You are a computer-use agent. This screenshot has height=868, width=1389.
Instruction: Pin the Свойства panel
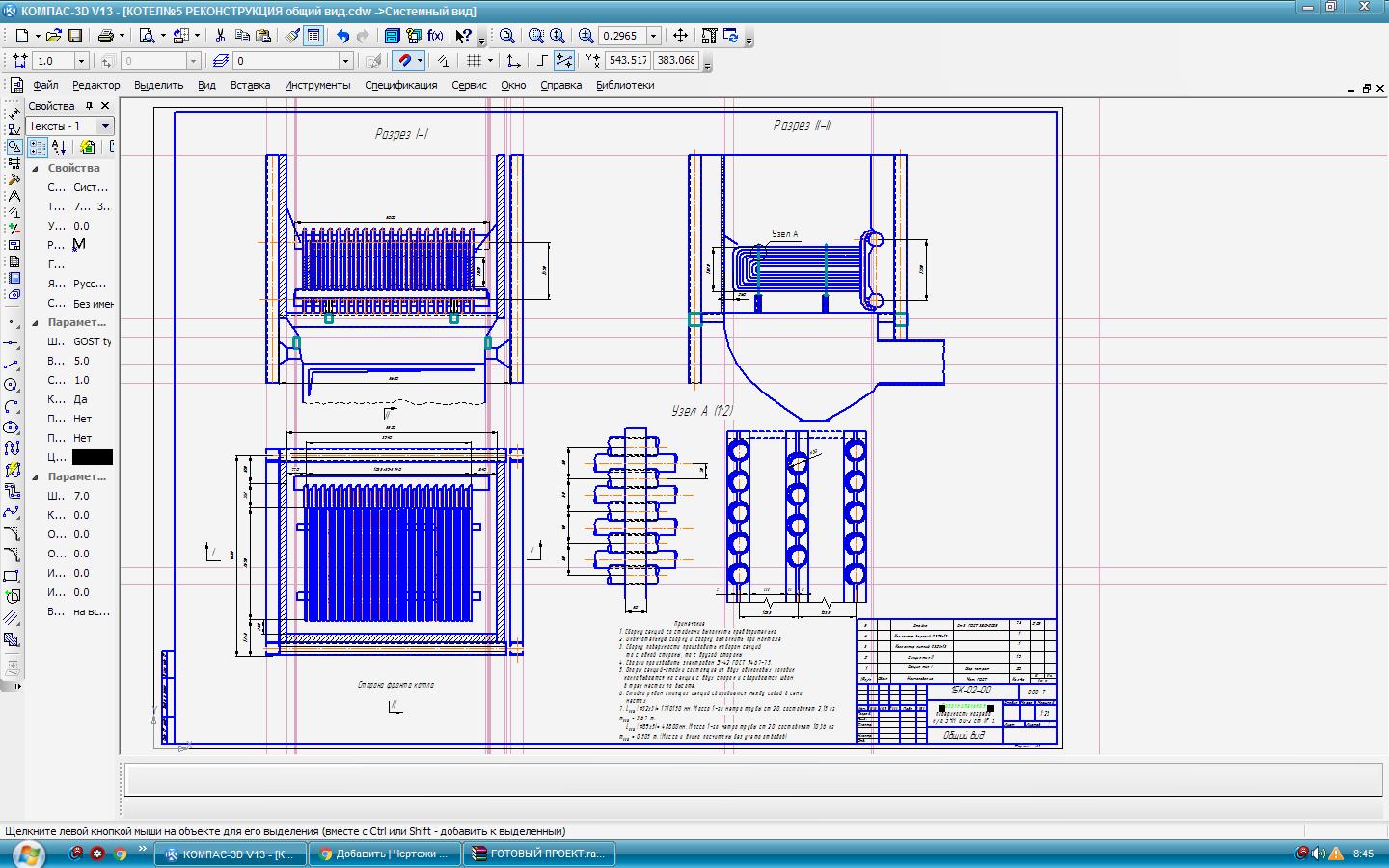pyautogui.click(x=90, y=106)
